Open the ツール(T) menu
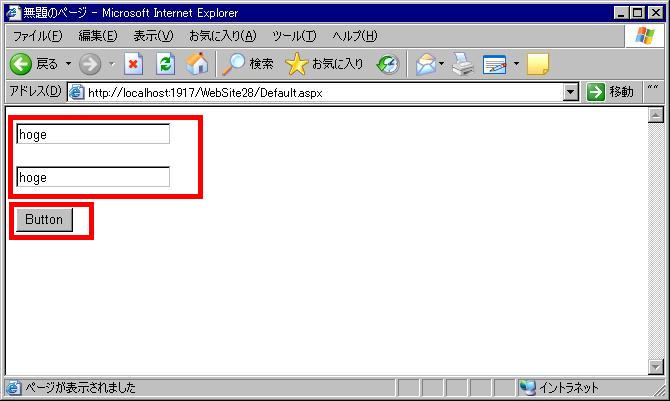670x401 pixels. [x=294, y=36]
